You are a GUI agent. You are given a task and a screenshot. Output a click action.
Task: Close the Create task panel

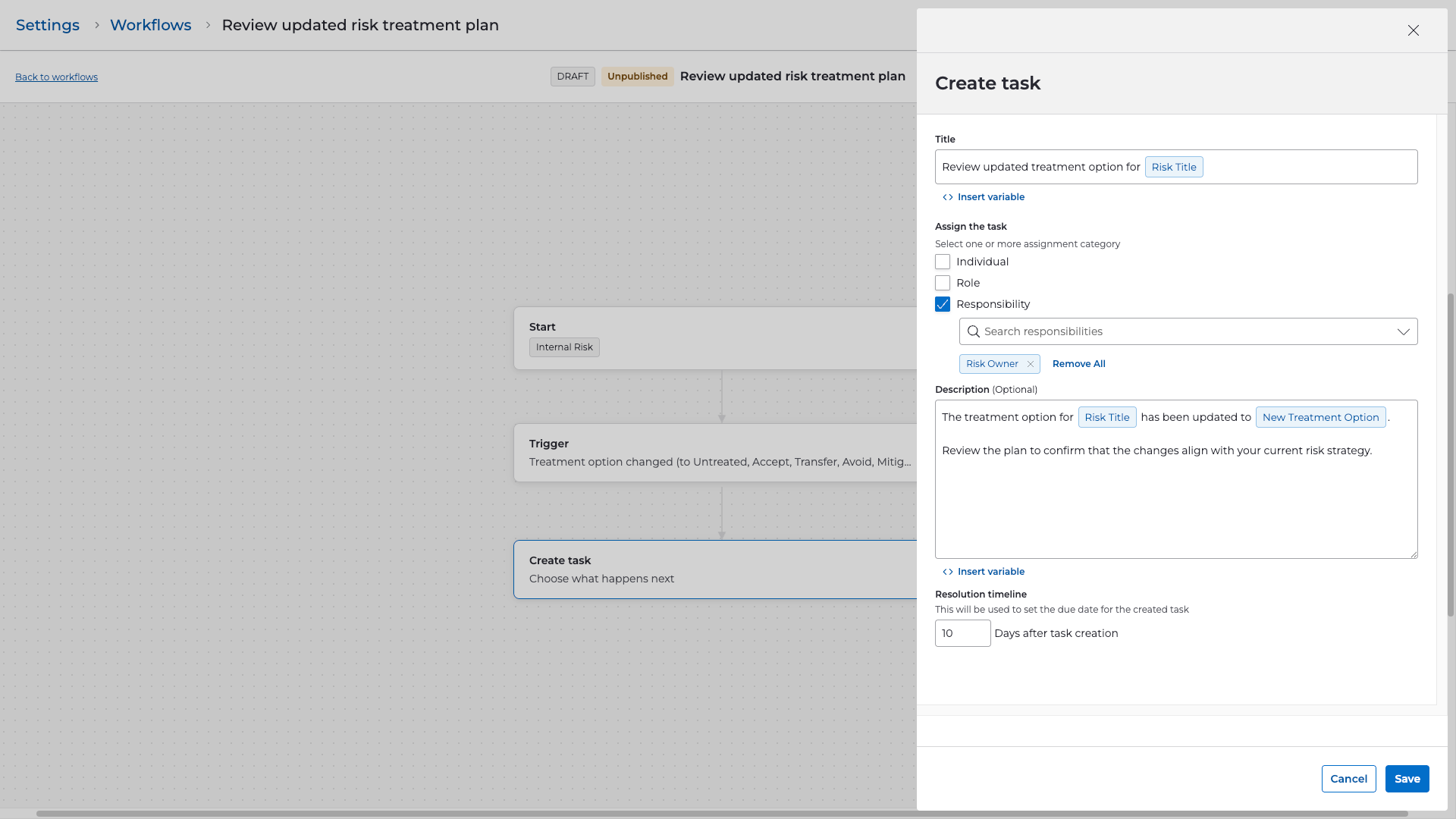(1413, 31)
